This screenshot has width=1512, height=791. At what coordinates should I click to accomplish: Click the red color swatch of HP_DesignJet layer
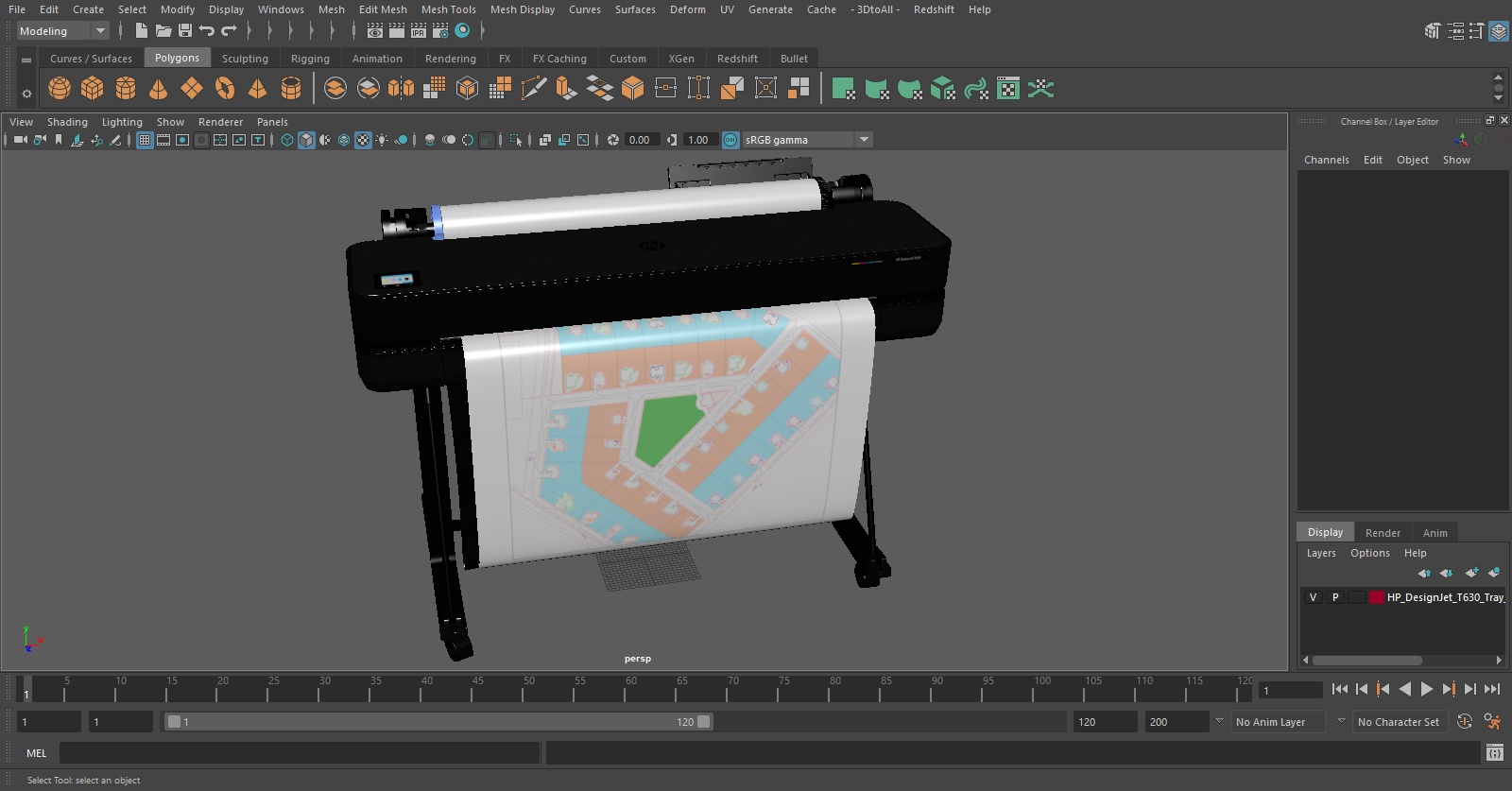1377,597
